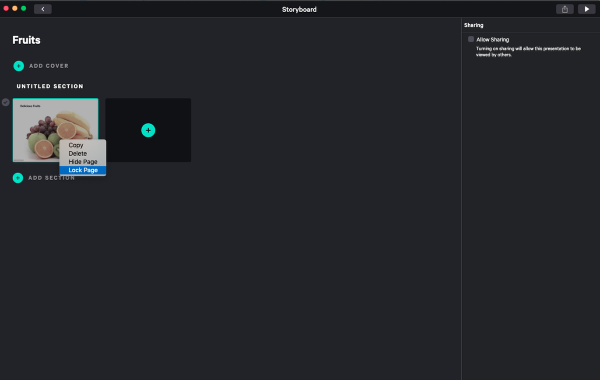This screenshot has width=600, height=380.
Task: Close the window with the red button
Action: click(x=6, y=8)
